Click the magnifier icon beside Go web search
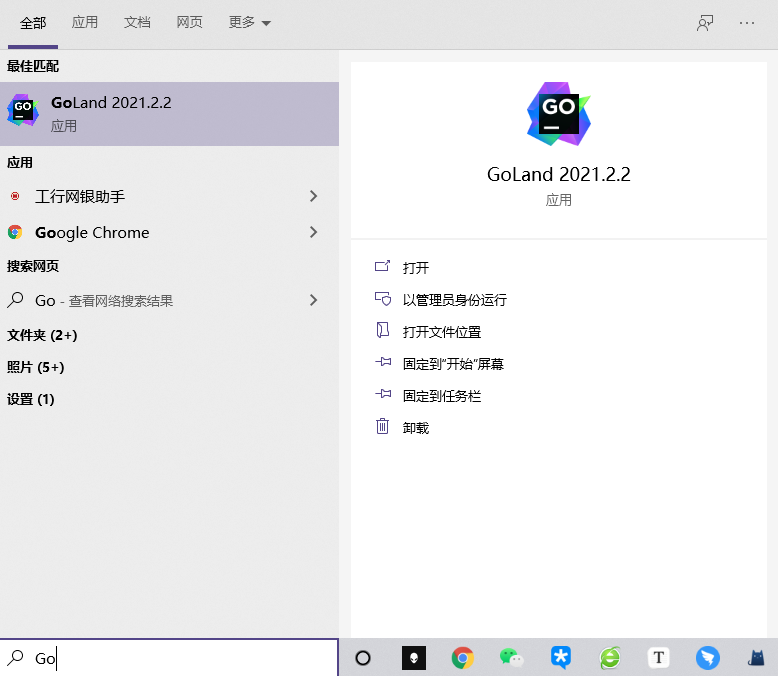This screenshot has height=676, width=778. pyautogui.click(x=15, y=300)
